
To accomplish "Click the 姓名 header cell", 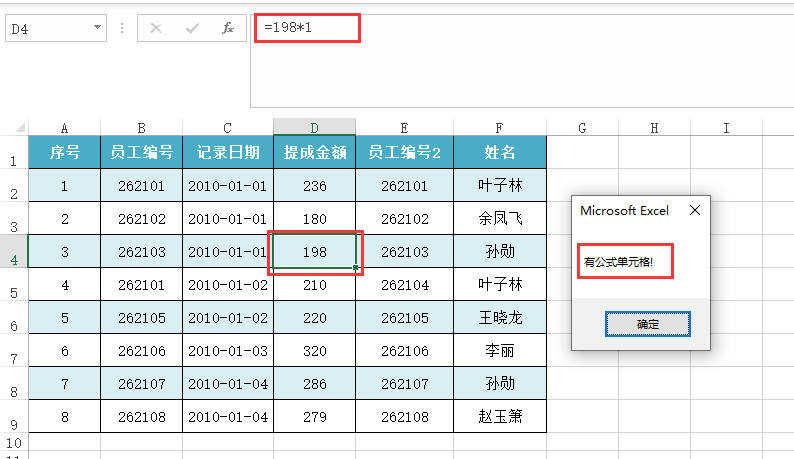I will point(500,152).
